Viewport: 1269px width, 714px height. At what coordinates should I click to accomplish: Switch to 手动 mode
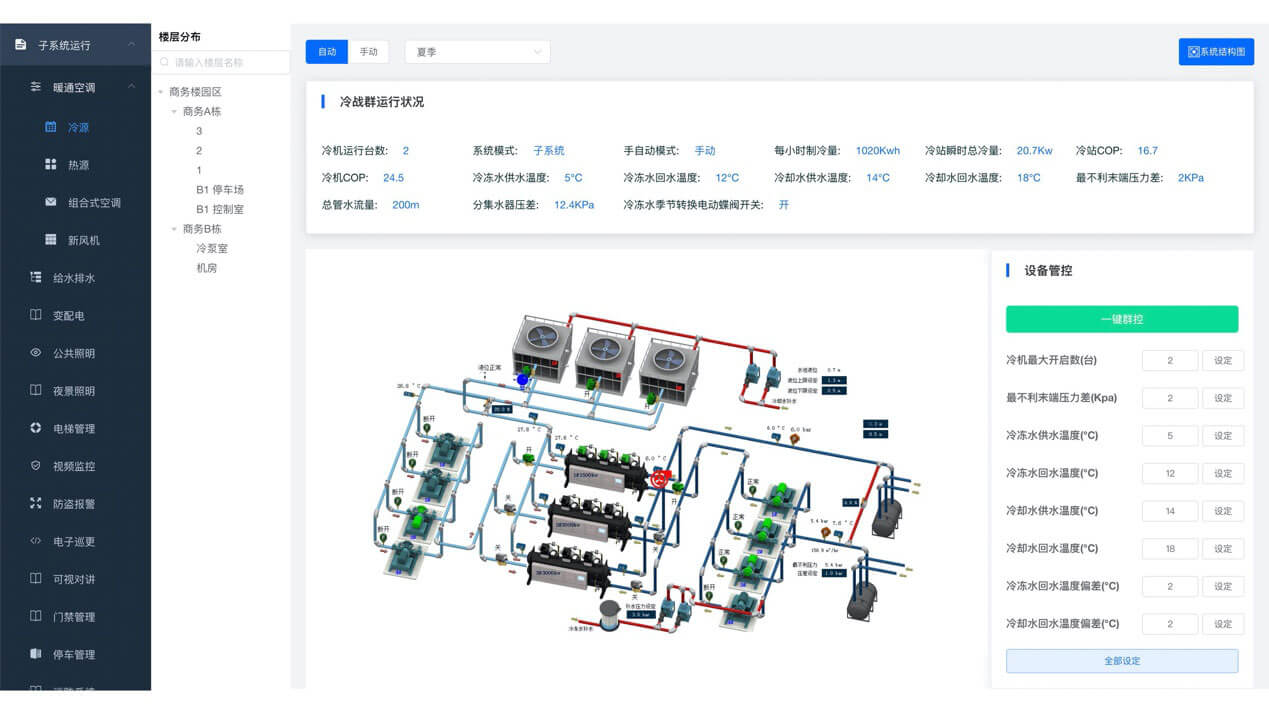tap(369, 52)
